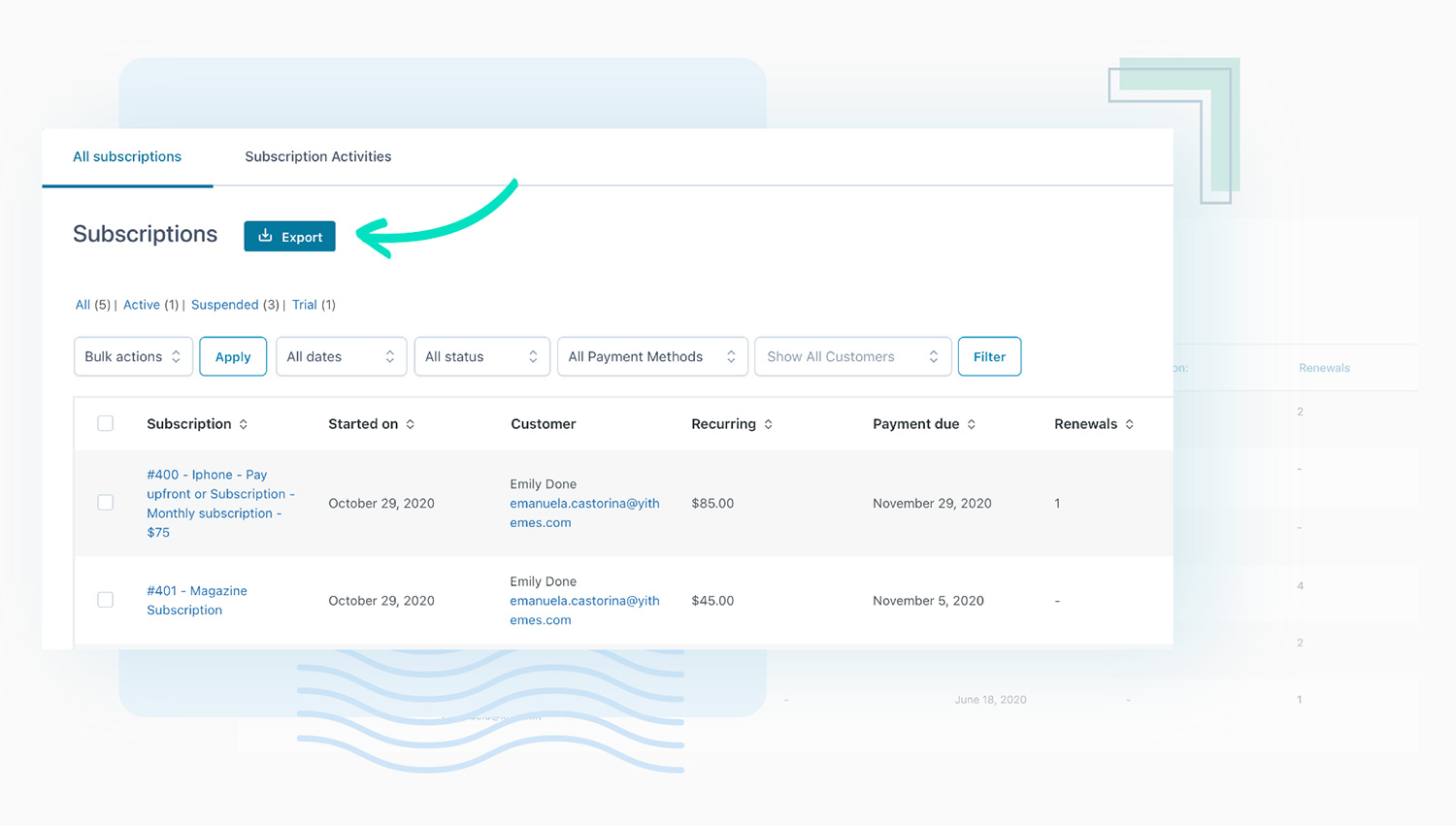Expand the All Payment Methods dropdown

tap(651, 356)
